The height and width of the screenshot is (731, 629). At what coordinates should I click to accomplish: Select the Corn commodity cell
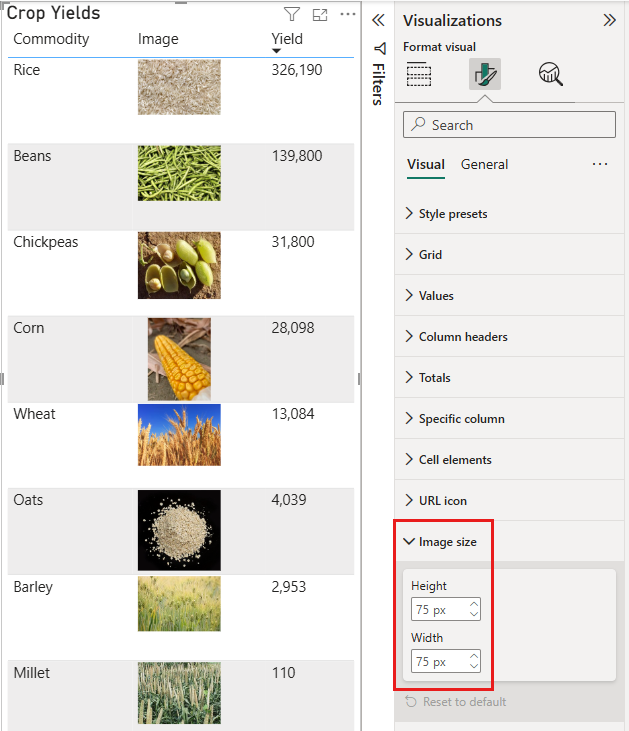(28, 328)
